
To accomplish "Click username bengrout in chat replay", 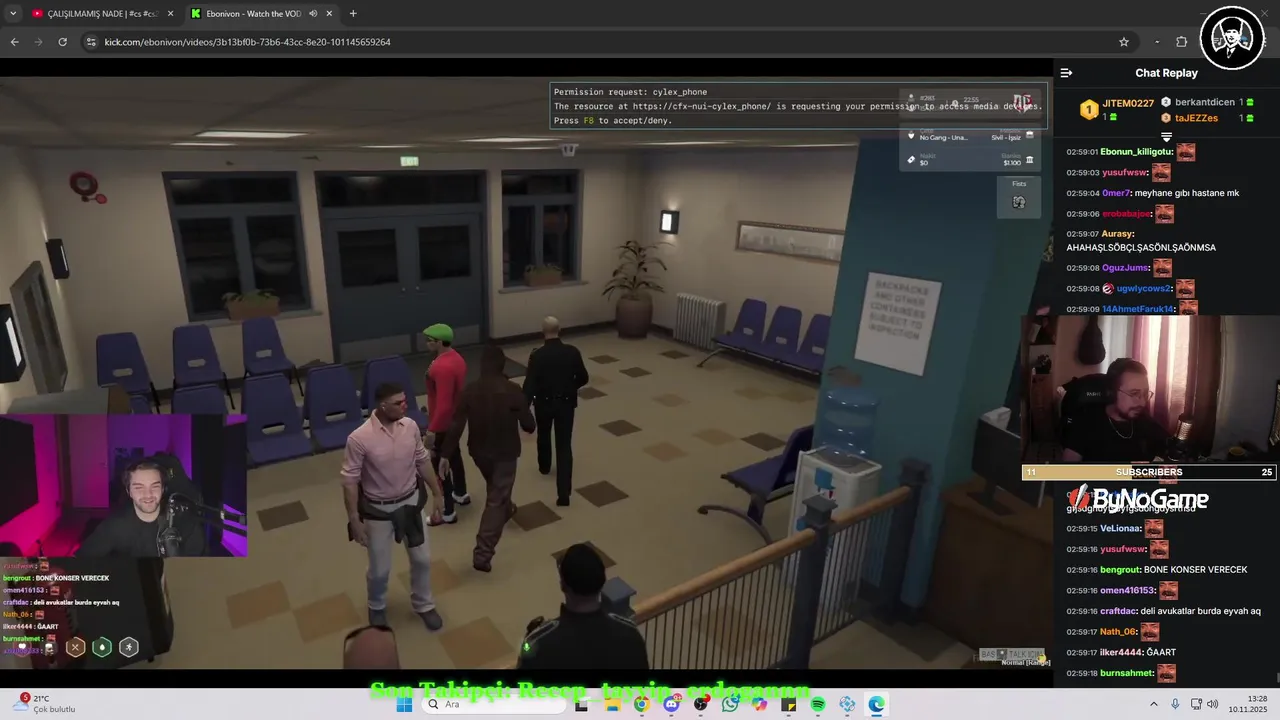I will (x=1120, y=570).
